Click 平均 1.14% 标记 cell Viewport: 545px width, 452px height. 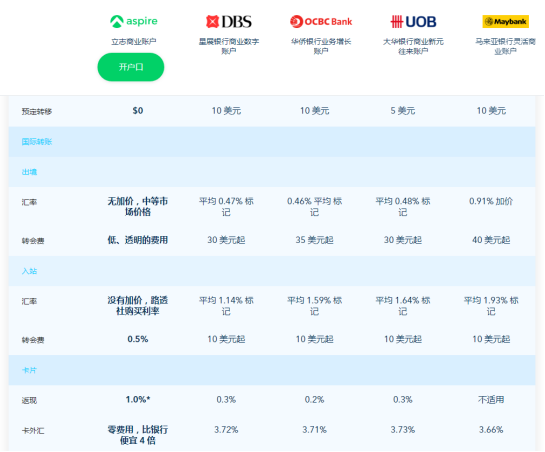tap(226, 305)
